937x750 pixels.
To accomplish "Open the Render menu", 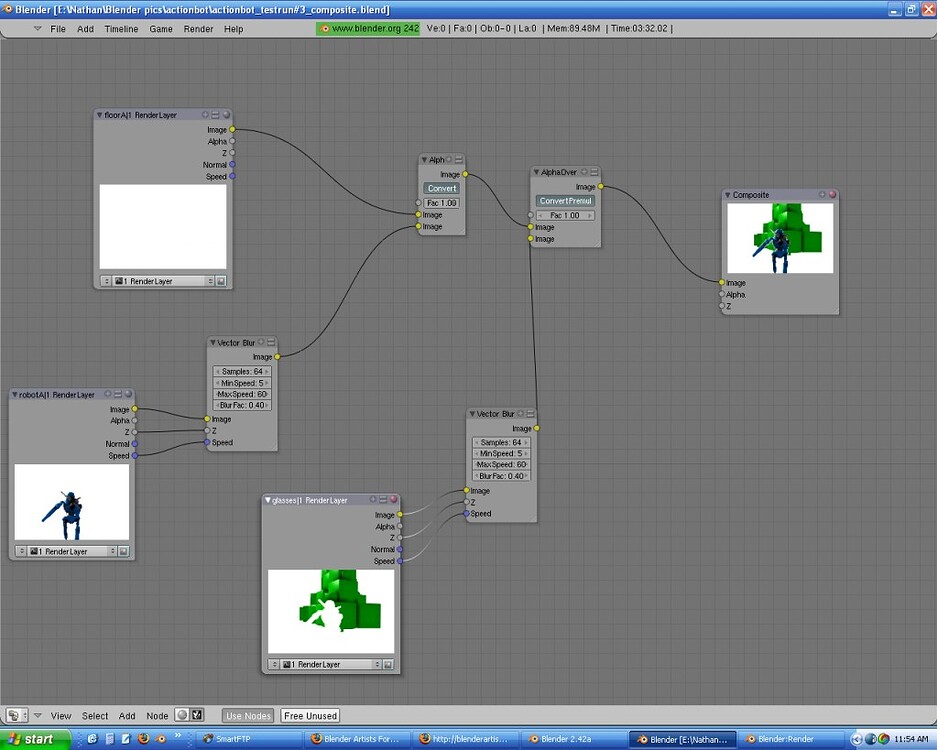I will coord(198,29).
